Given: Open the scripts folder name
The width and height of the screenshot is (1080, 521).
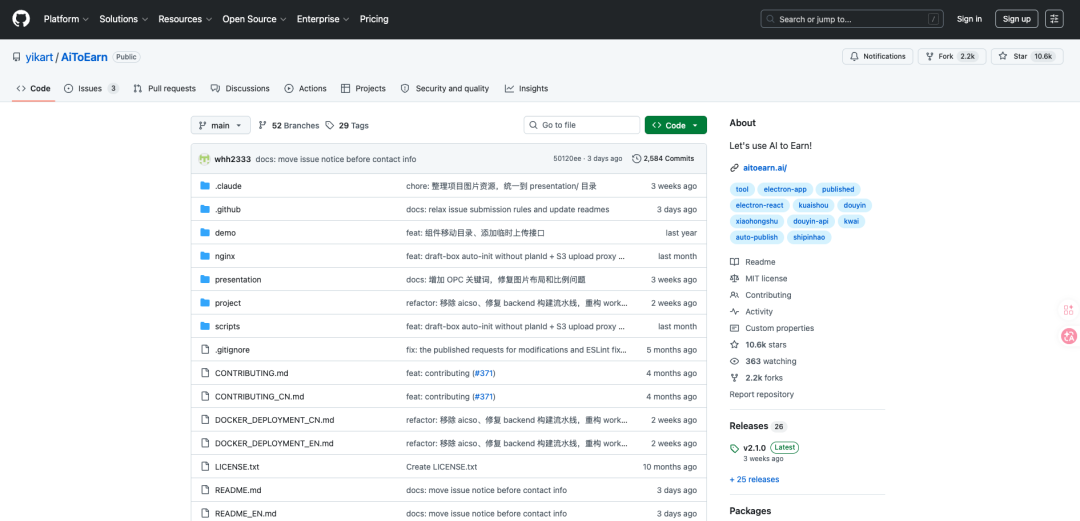Looking at the screenshot, I should [227, 327].
